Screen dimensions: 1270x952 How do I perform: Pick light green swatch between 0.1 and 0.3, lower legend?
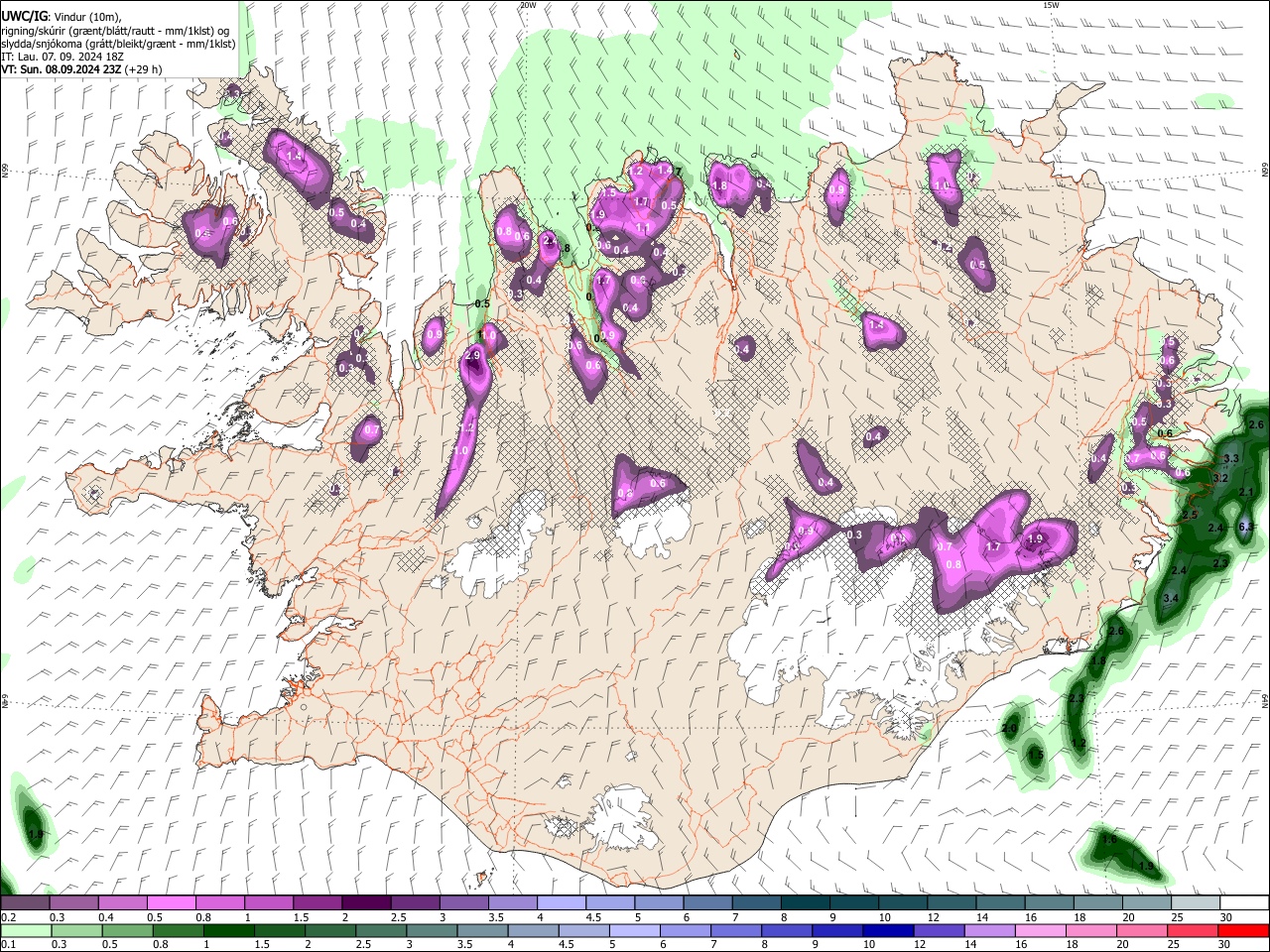25,930
